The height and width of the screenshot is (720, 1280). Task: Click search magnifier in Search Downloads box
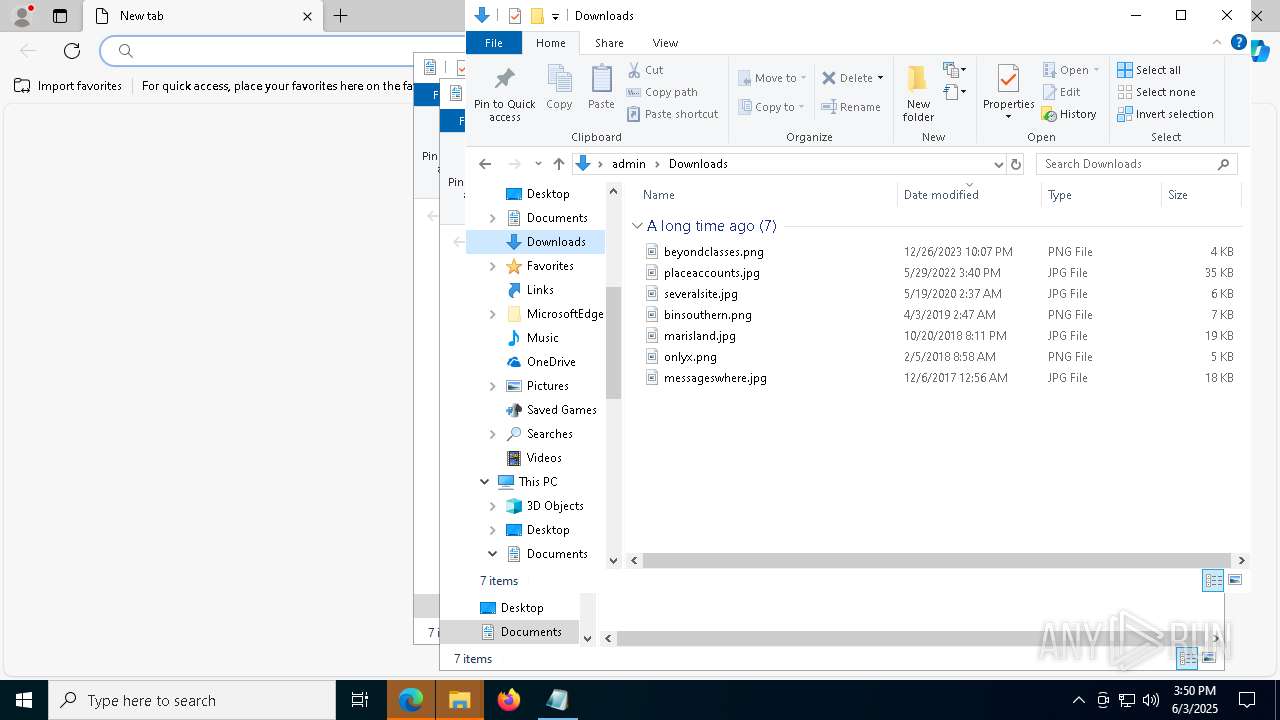click(1223, 164)
